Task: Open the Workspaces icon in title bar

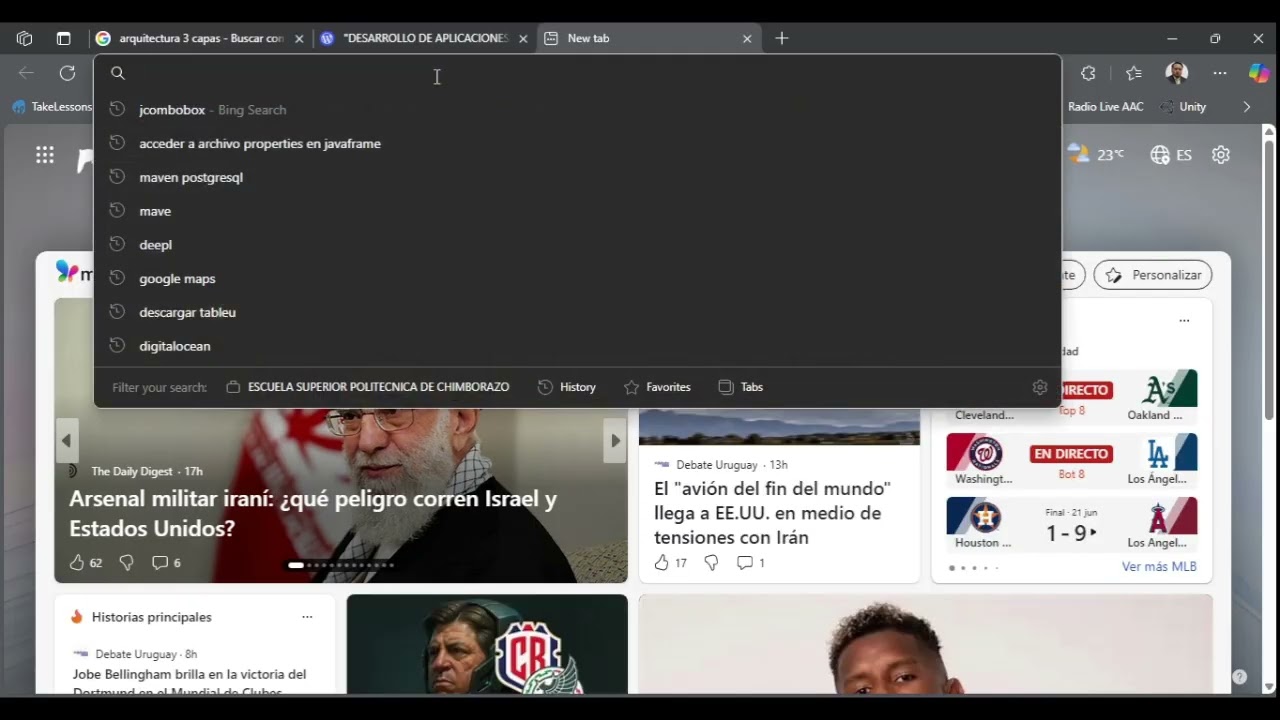Action: click(25, 38)
